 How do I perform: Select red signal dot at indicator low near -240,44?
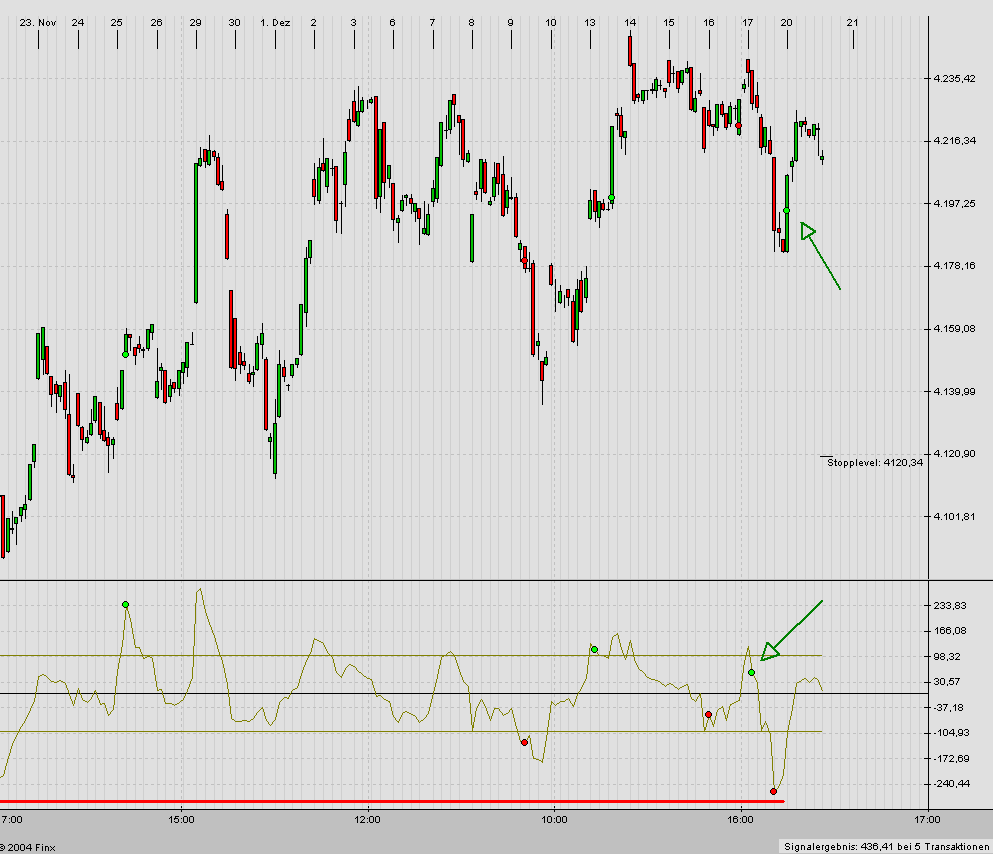click(x=773, y=791)
